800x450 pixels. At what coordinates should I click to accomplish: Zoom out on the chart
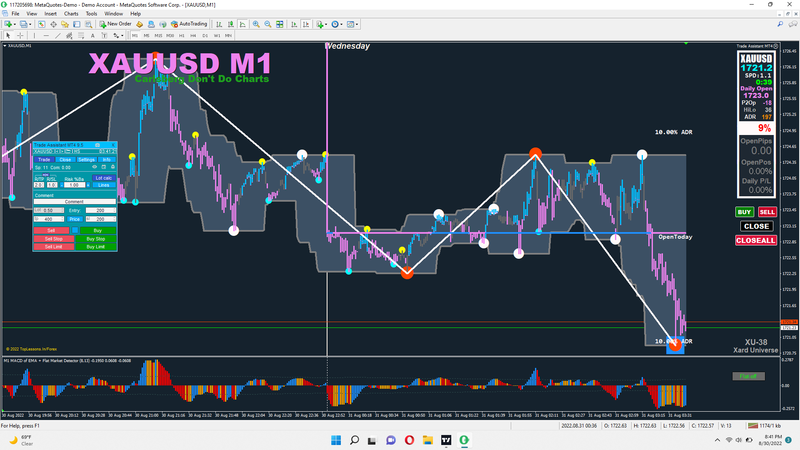tap(268, 24)
